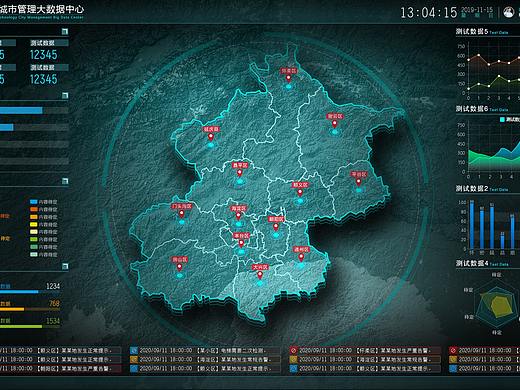Click the cyan legend swatch in 测试数据6 chart

502,119
